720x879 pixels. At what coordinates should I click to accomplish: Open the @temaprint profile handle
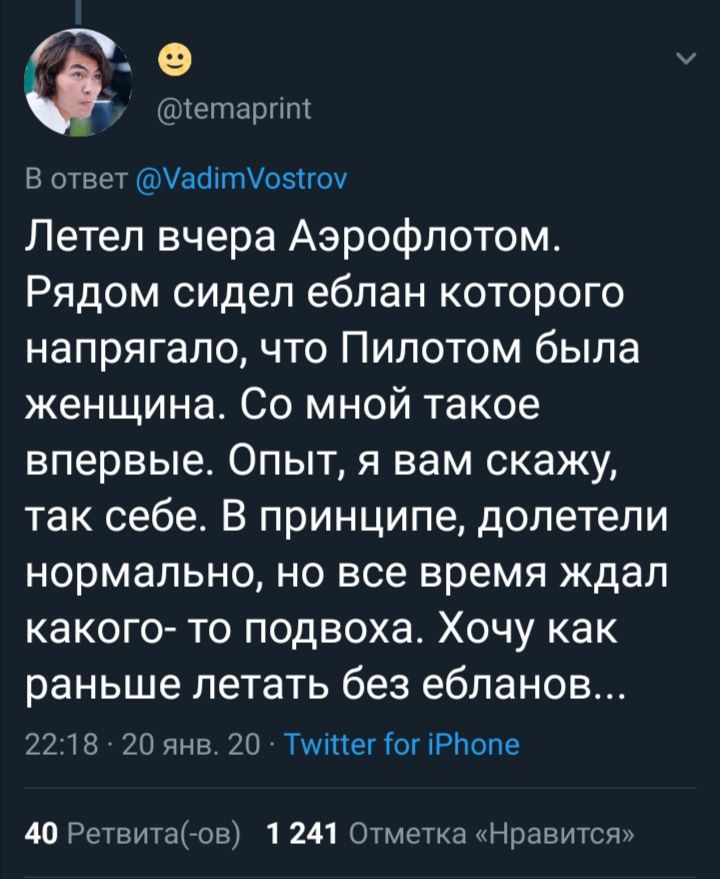pos(234,102)
